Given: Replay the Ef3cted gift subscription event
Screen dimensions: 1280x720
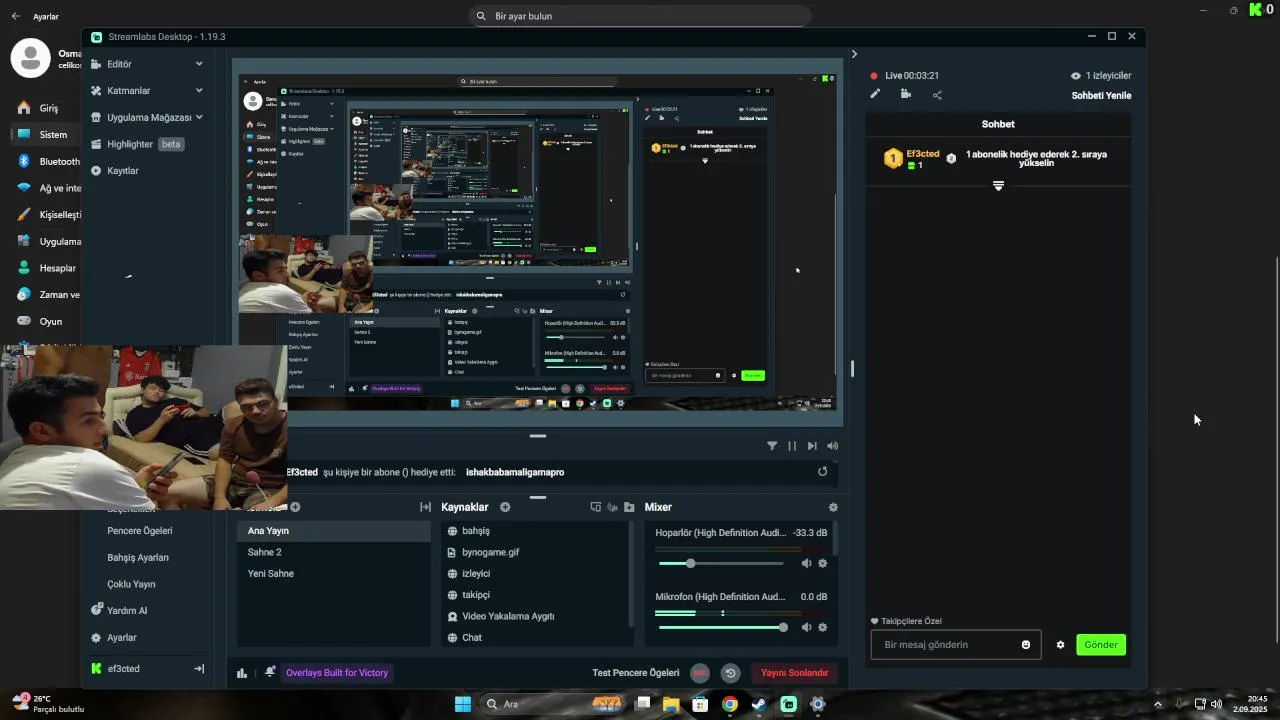Looking at the screenshot, I should pos(823,472).
